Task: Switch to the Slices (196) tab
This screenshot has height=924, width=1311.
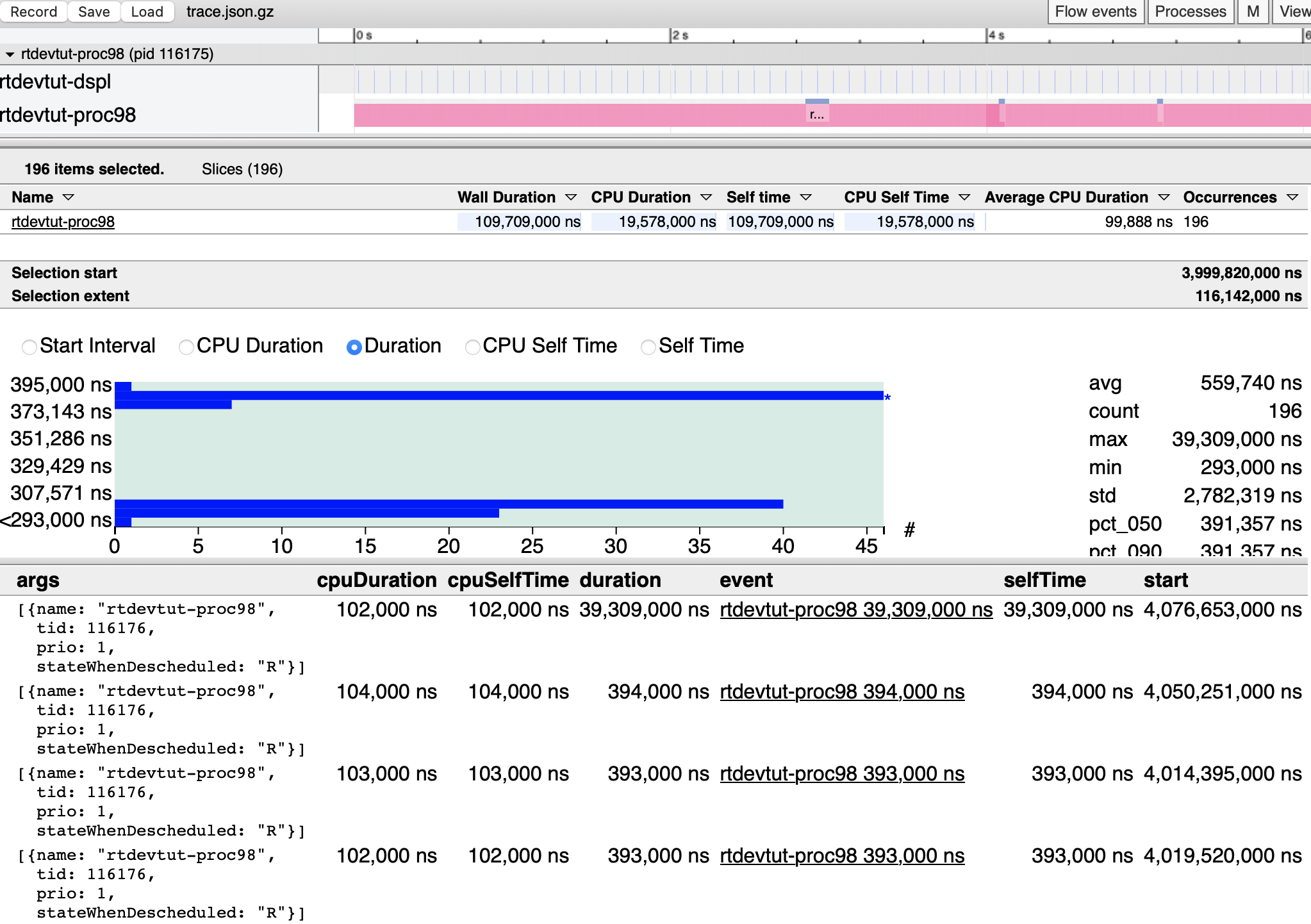Action: coord(242,169)
